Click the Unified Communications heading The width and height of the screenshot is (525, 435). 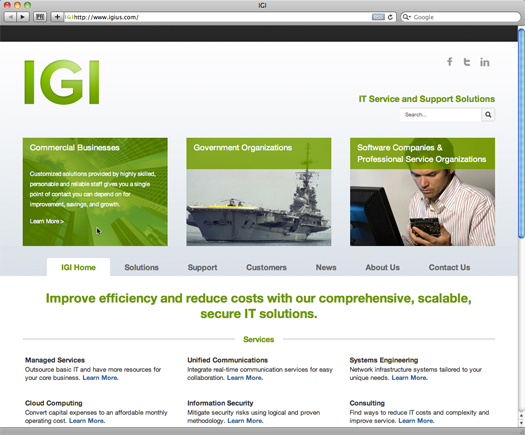[228, 360]
